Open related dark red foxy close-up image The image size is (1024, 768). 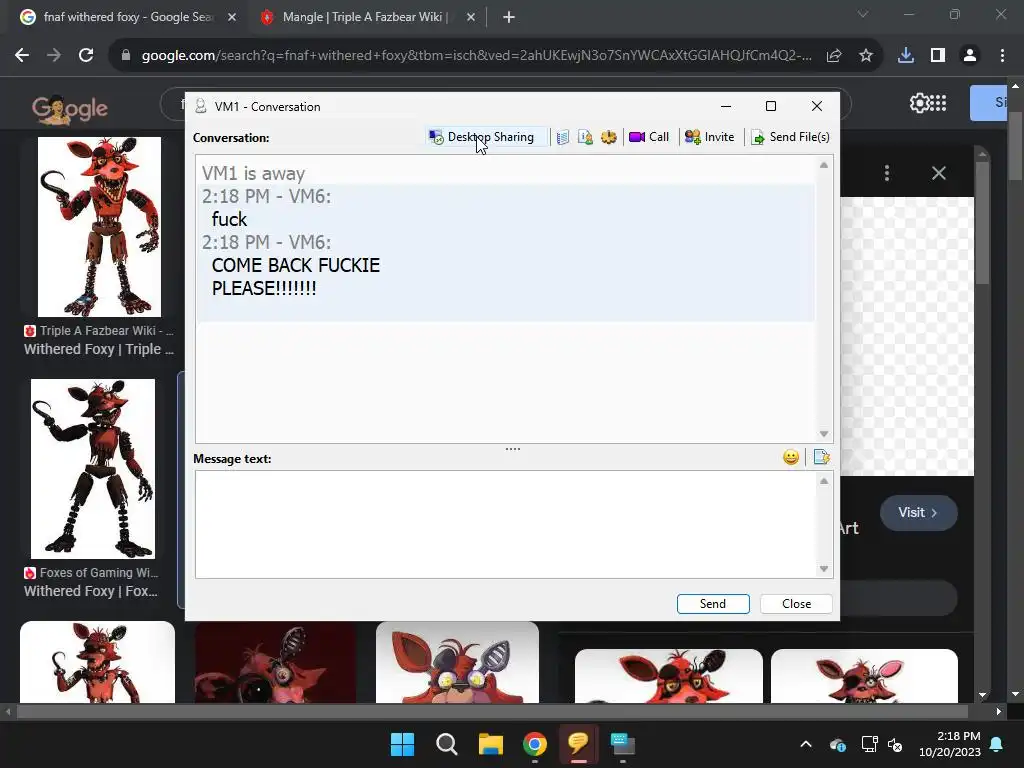click(276, 662)
